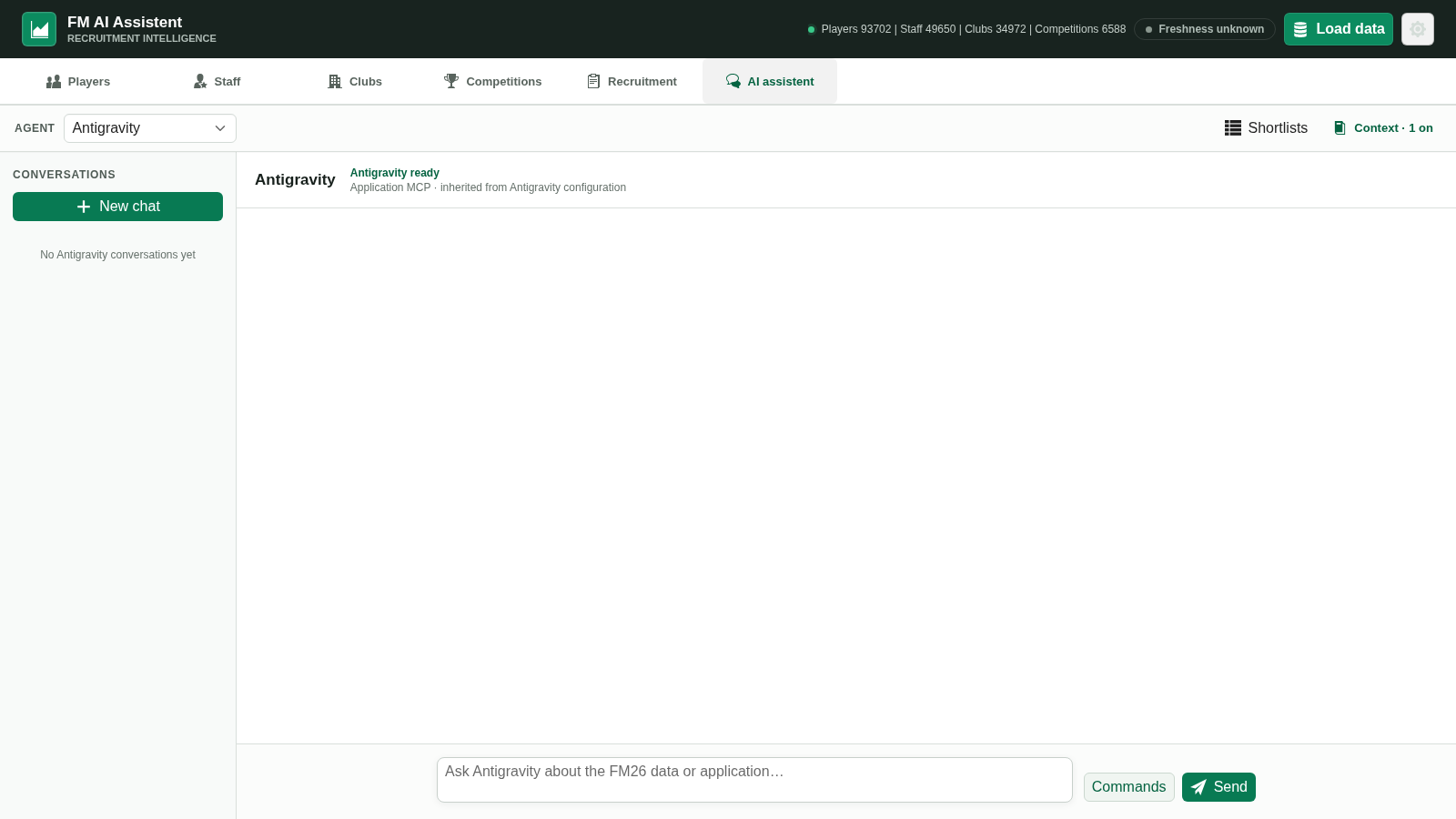
Task: Click the RECRUITMENT INTELLIGENCE subtitle
Action: pyautogui.click(x=142, y=38)
